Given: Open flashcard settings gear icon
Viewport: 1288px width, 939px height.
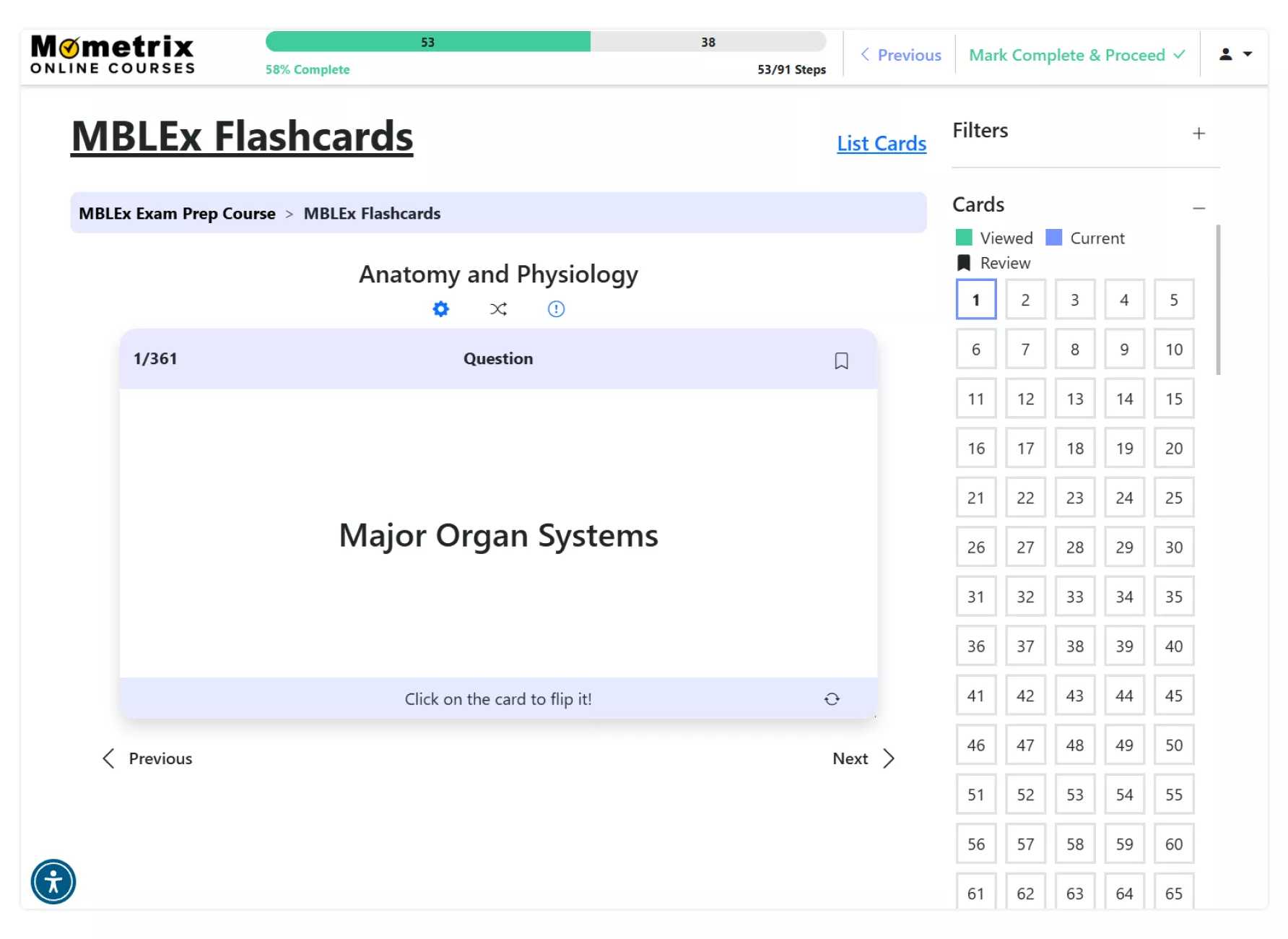Looking at the screenshot, I should pyautogui.click(x=440, y=309).
